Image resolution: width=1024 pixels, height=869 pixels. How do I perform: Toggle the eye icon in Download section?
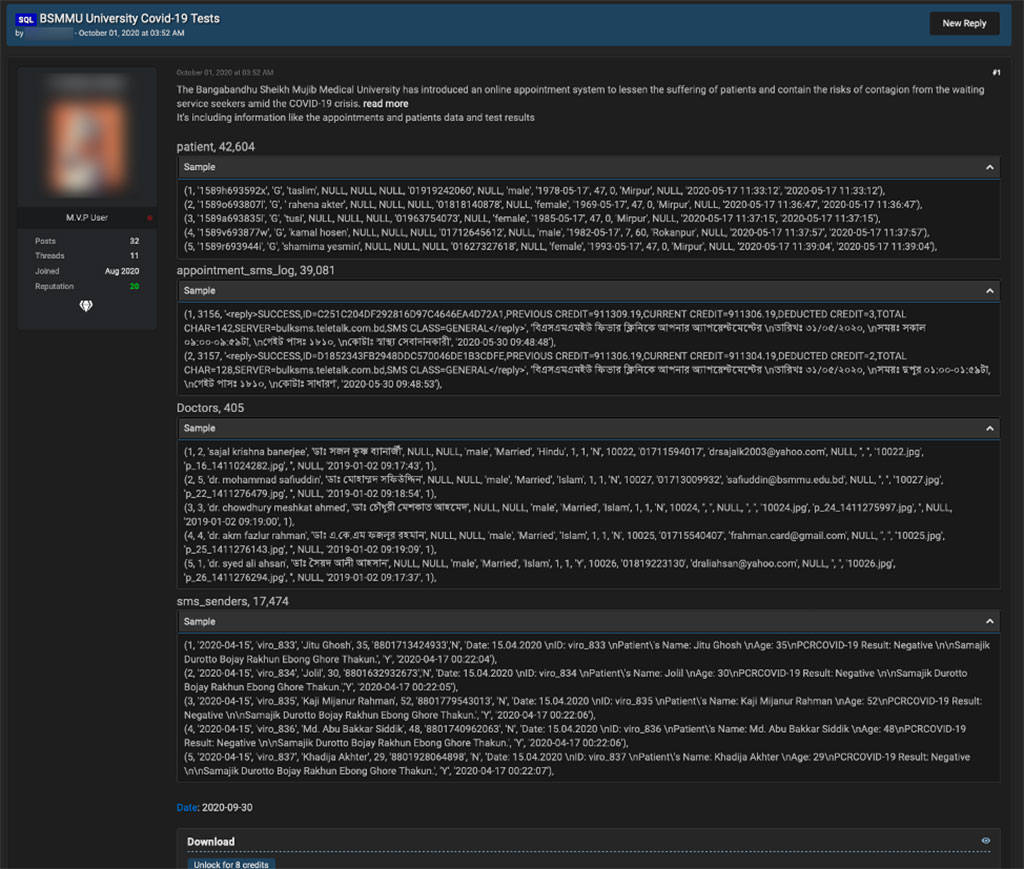[985, 841]
